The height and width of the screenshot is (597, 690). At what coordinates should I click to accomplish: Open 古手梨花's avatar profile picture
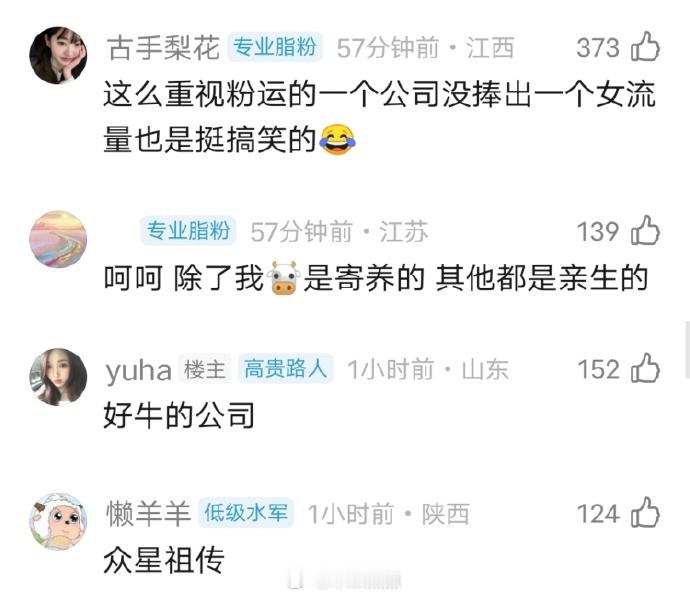click(58, 55)
